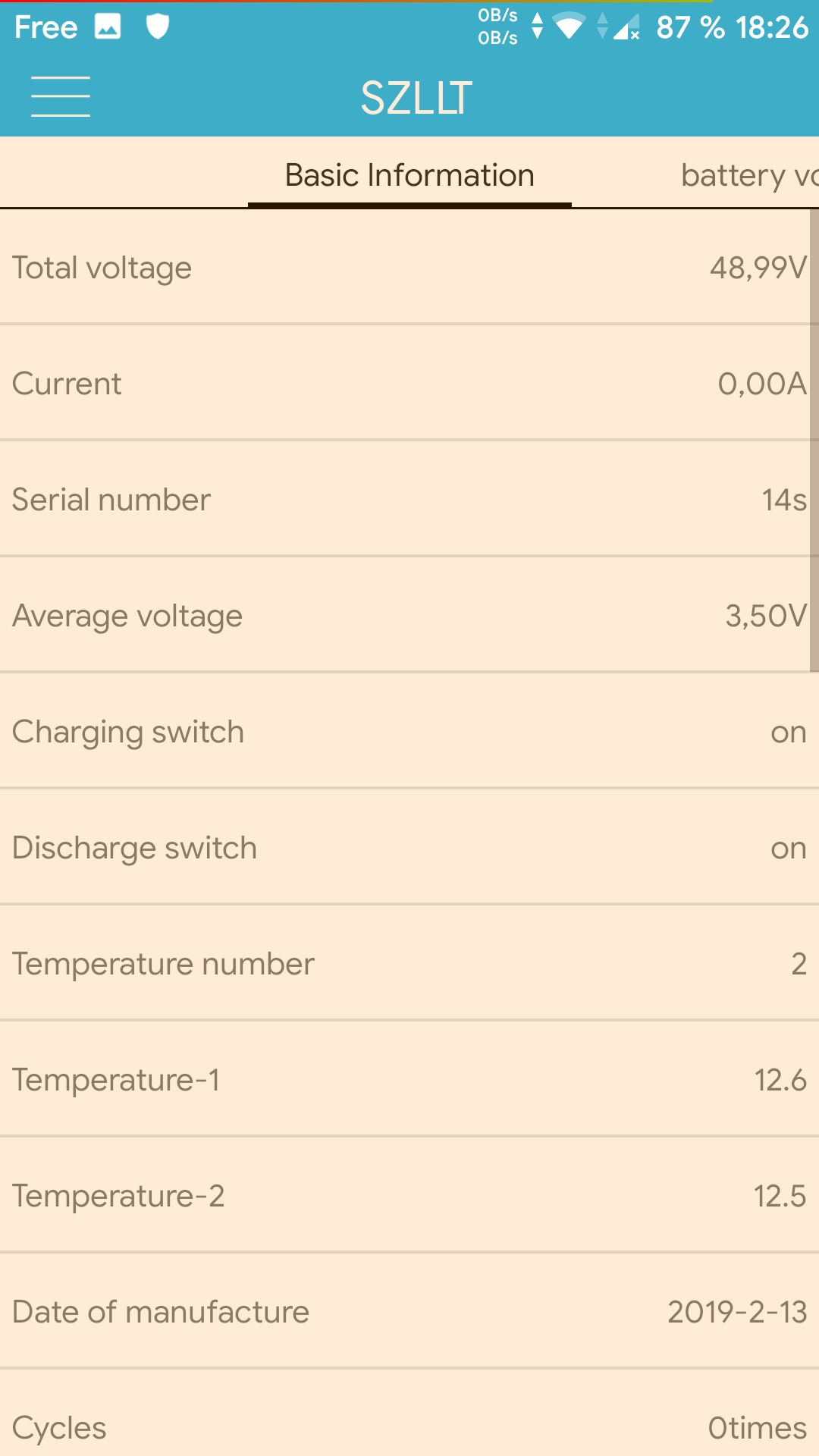Screen dimensions: 819x1456
Task: Select the Average voltage row
Action: tap(409, 615)
